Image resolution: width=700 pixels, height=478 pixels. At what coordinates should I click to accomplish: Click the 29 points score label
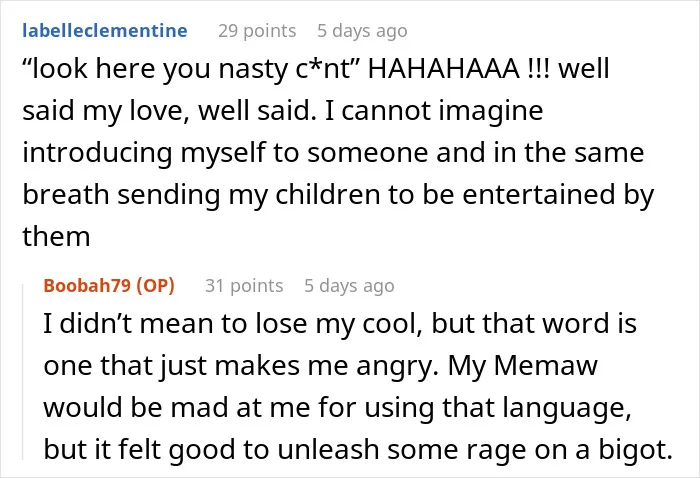257,31
